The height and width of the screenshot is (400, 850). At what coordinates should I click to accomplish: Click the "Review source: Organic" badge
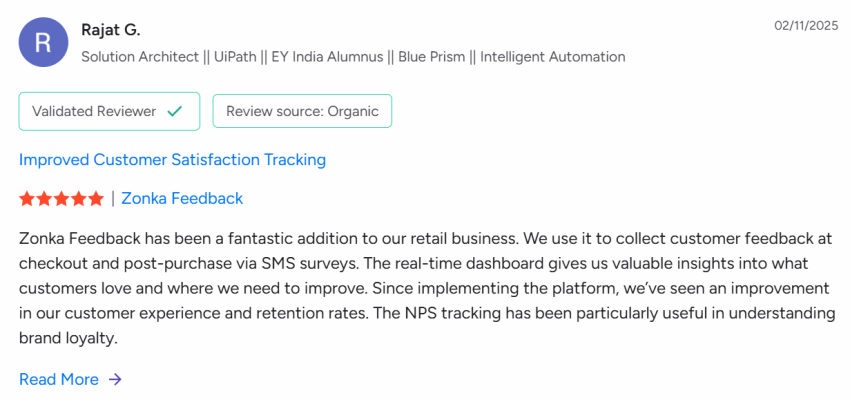[x=302, y=111]
